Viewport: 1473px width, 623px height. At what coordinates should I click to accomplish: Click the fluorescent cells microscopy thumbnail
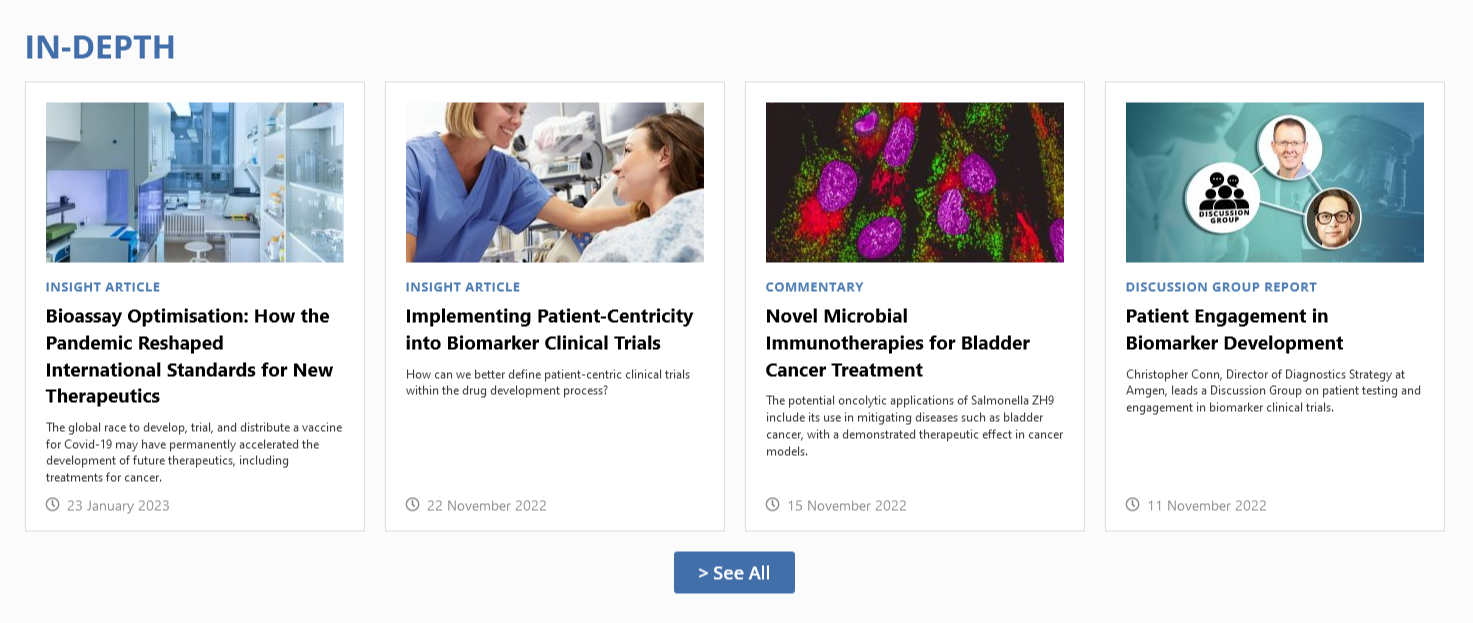[x=915, y=182]
